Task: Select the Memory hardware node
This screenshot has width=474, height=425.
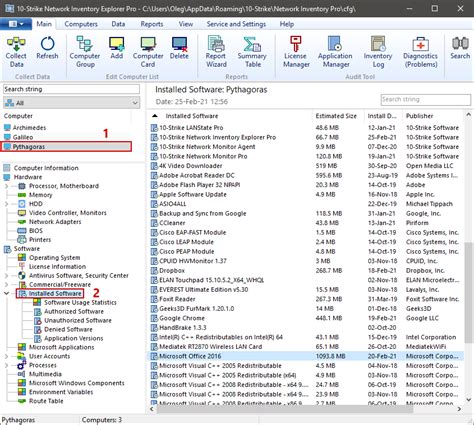Action: click(x=40, y=195)
